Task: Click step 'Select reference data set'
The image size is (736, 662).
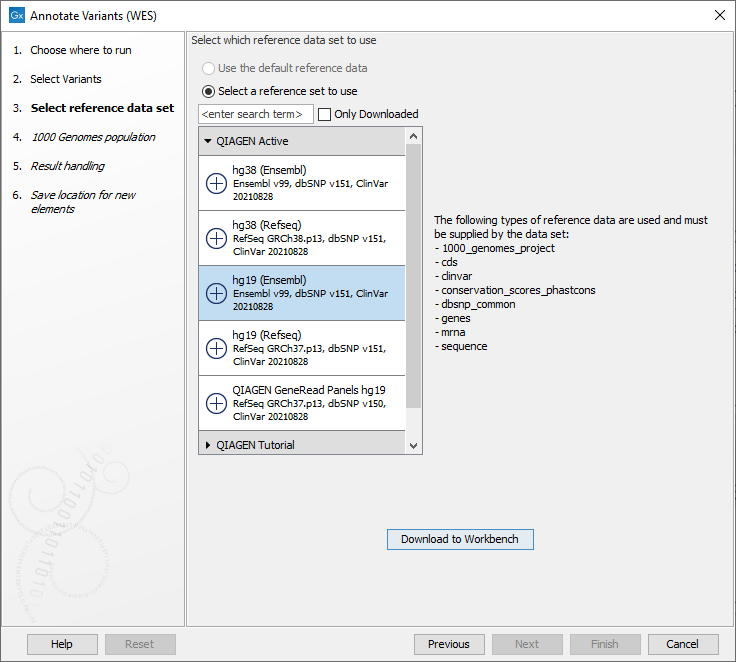Action: (102, 108)
